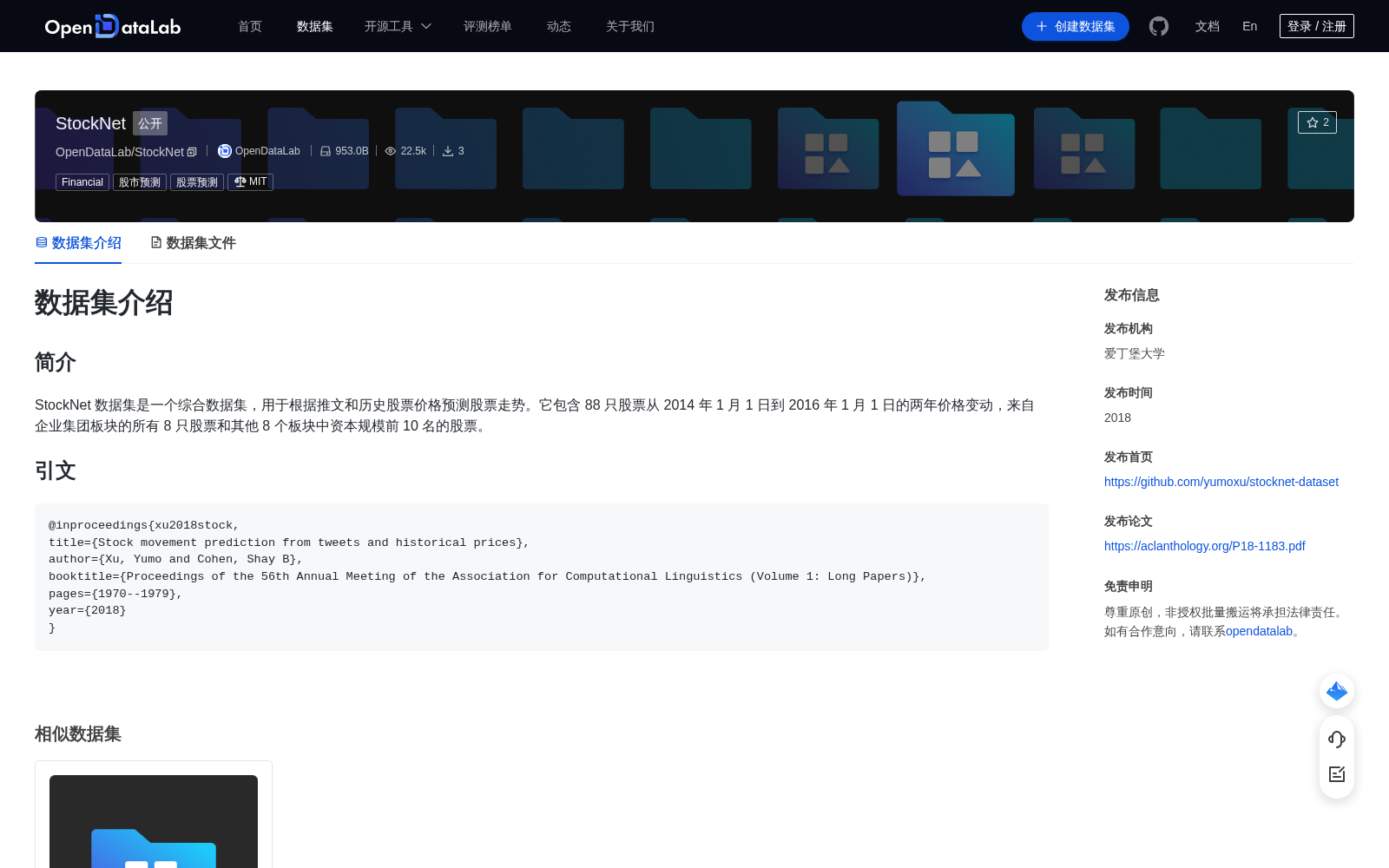Go to 首页 in navigation
Image resolution: width=1389 pixels, height=868 pixels.
point(250,26)
